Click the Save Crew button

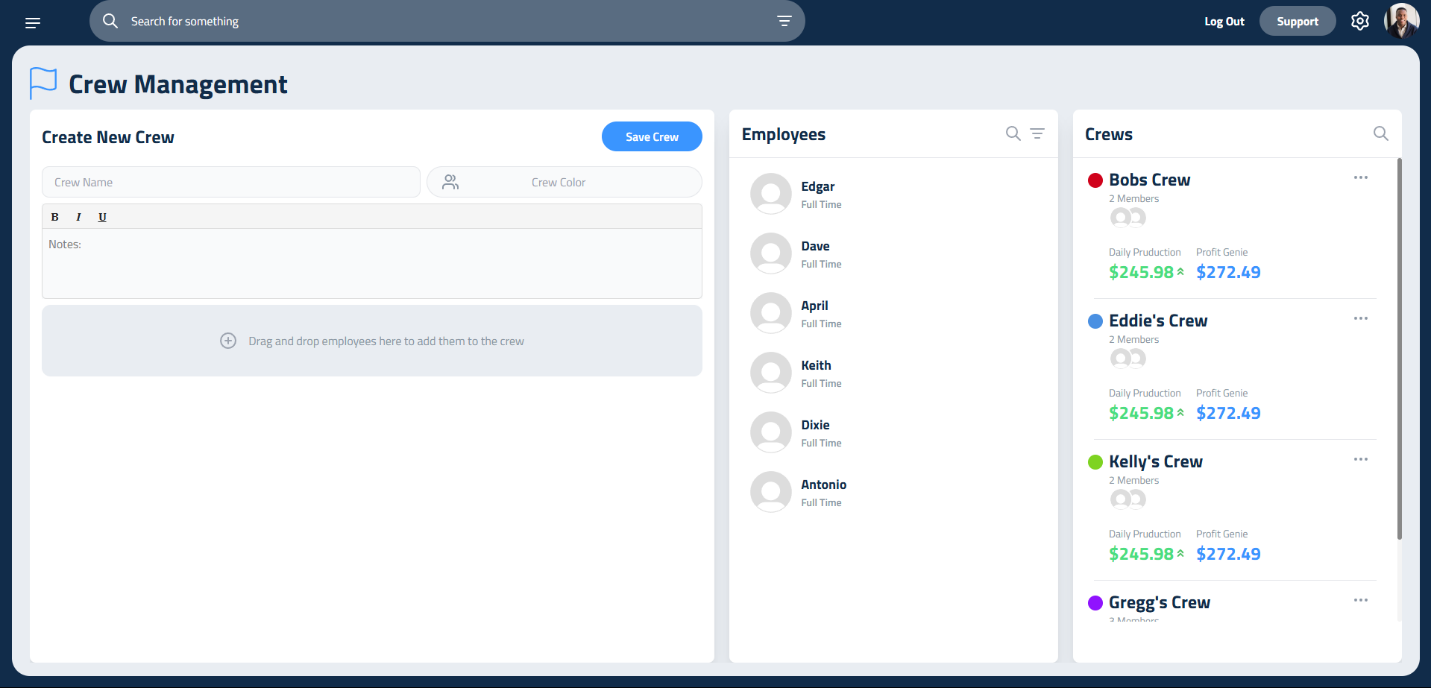click(x=651, y=137)
